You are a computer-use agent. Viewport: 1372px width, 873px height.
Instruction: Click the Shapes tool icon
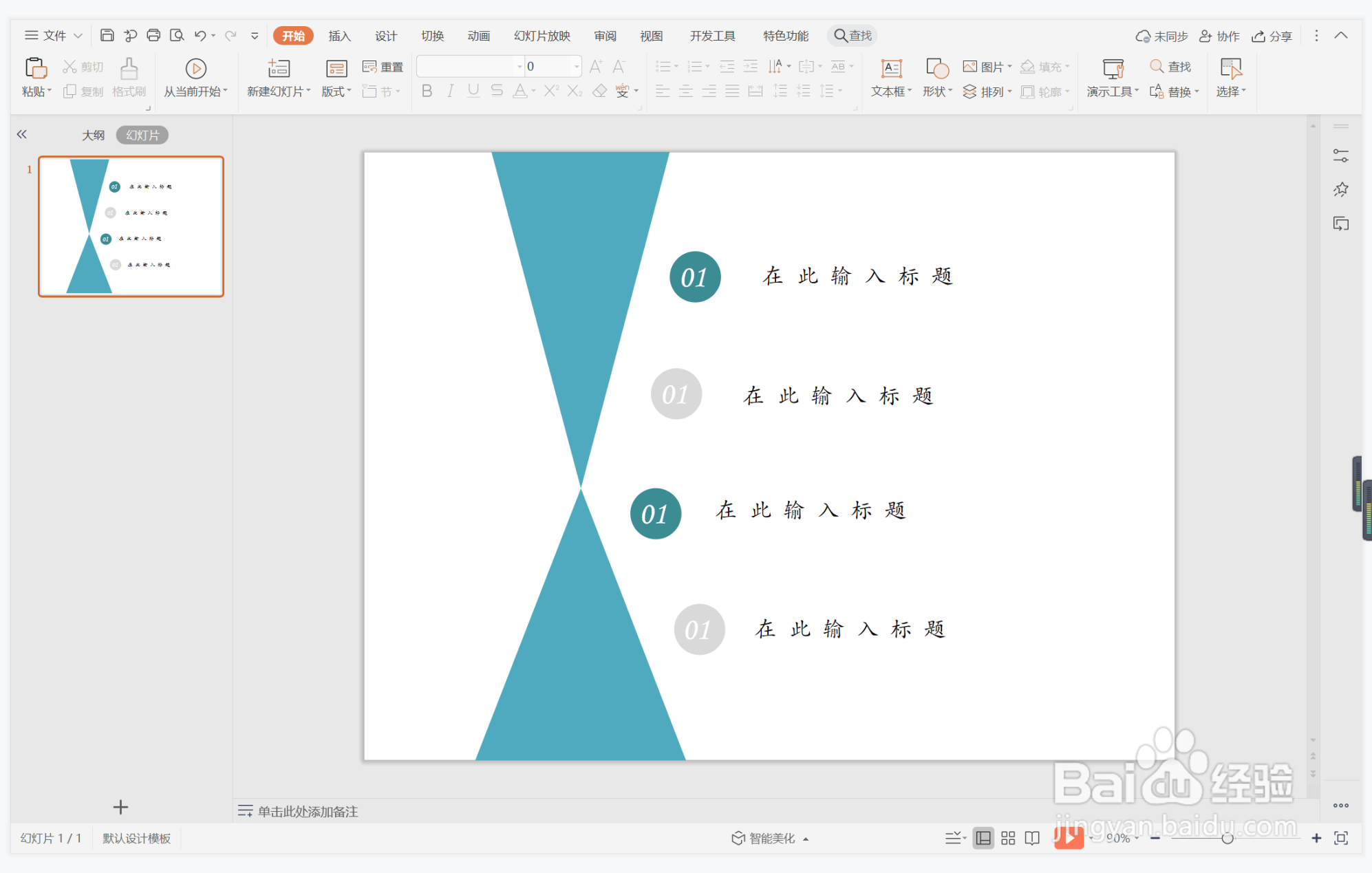tap(937, 68)
